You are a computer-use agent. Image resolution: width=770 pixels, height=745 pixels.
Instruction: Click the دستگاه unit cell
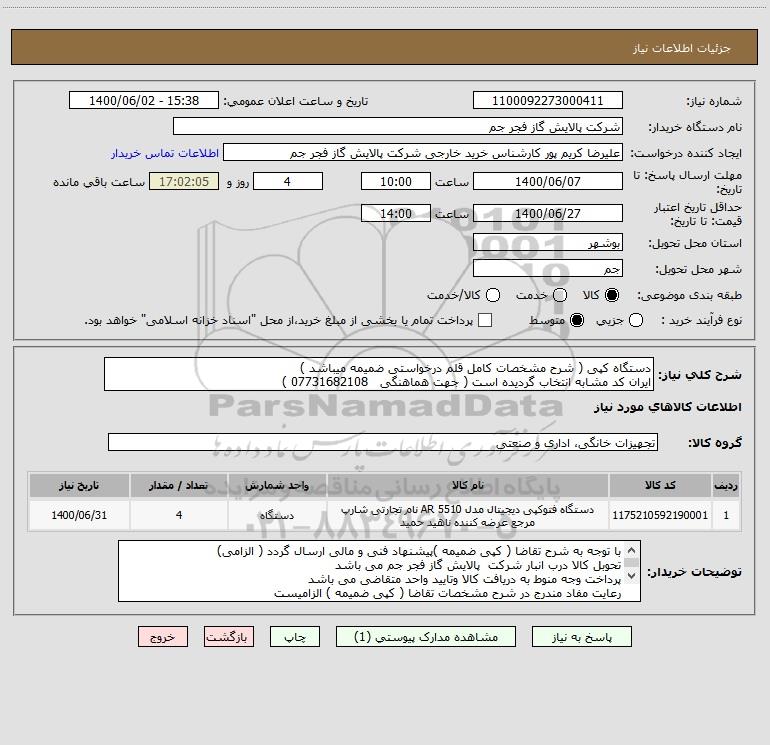277,515
